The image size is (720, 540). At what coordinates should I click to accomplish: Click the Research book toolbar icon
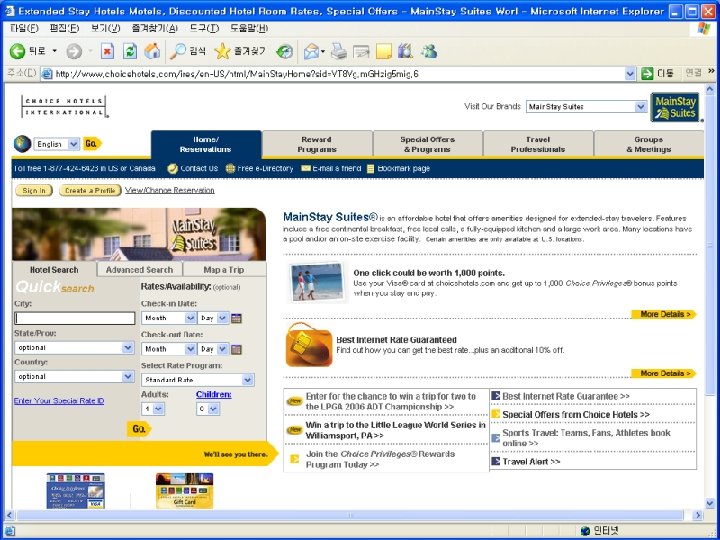click(405, 51)
